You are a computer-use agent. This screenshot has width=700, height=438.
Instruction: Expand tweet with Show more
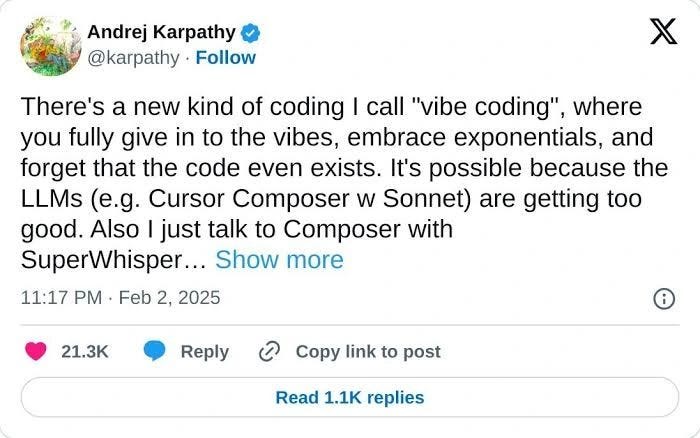279,259
